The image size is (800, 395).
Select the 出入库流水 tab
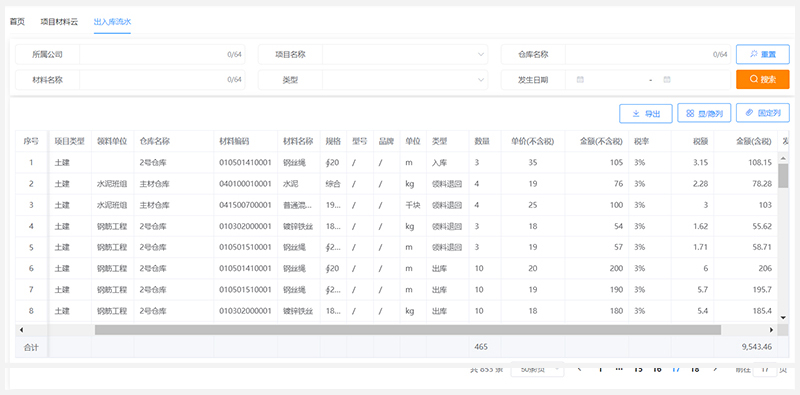112,22
